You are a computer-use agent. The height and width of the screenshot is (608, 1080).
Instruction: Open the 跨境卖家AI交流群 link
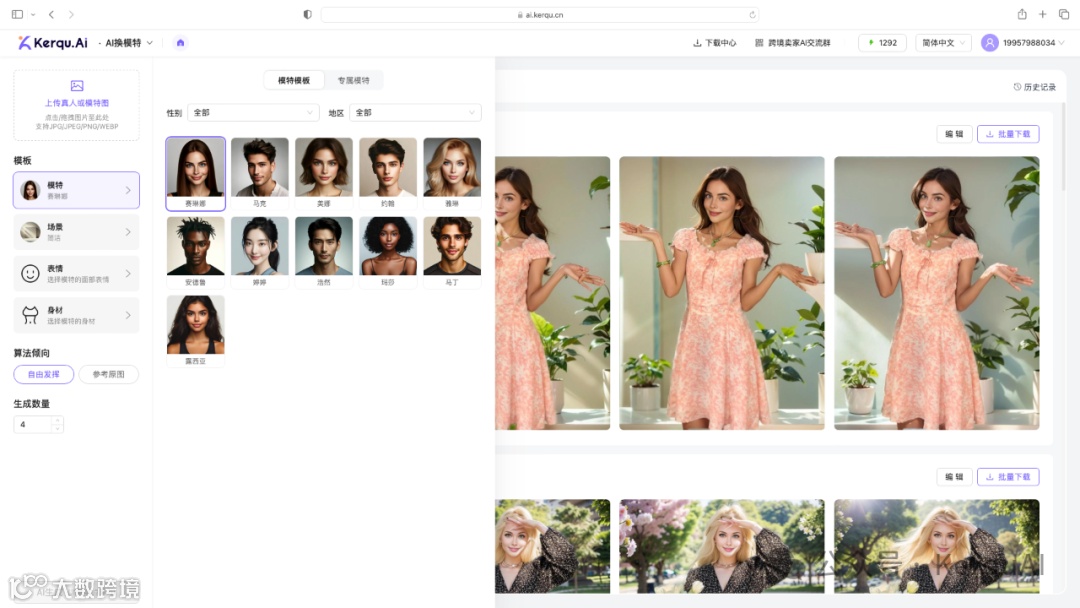click(793, 43)
